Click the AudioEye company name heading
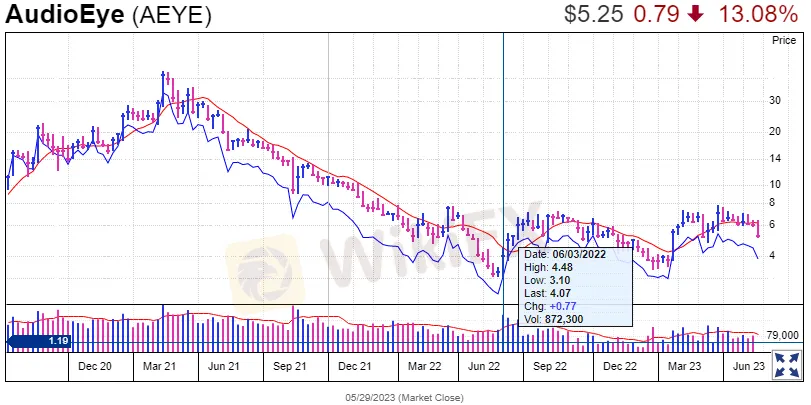The width and height of the screenshot is (811, 405). (66, 16)
